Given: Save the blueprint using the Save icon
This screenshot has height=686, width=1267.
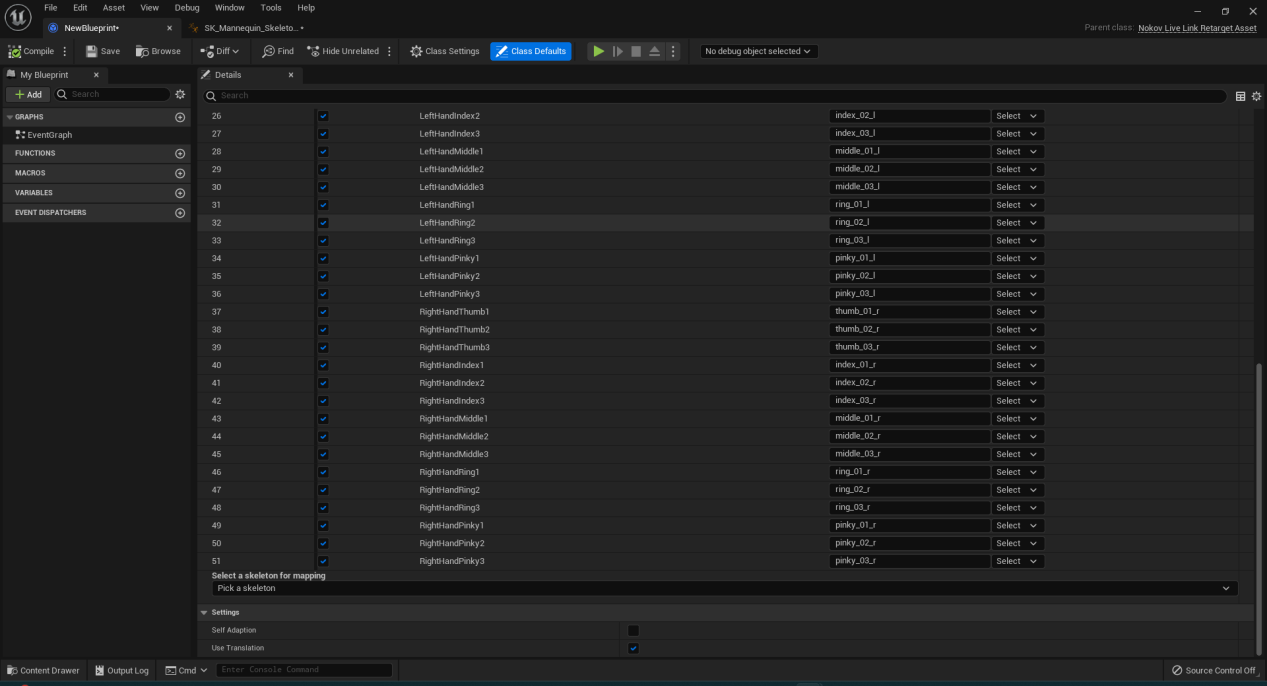Looking at the screenshot, I should (102, 51).
